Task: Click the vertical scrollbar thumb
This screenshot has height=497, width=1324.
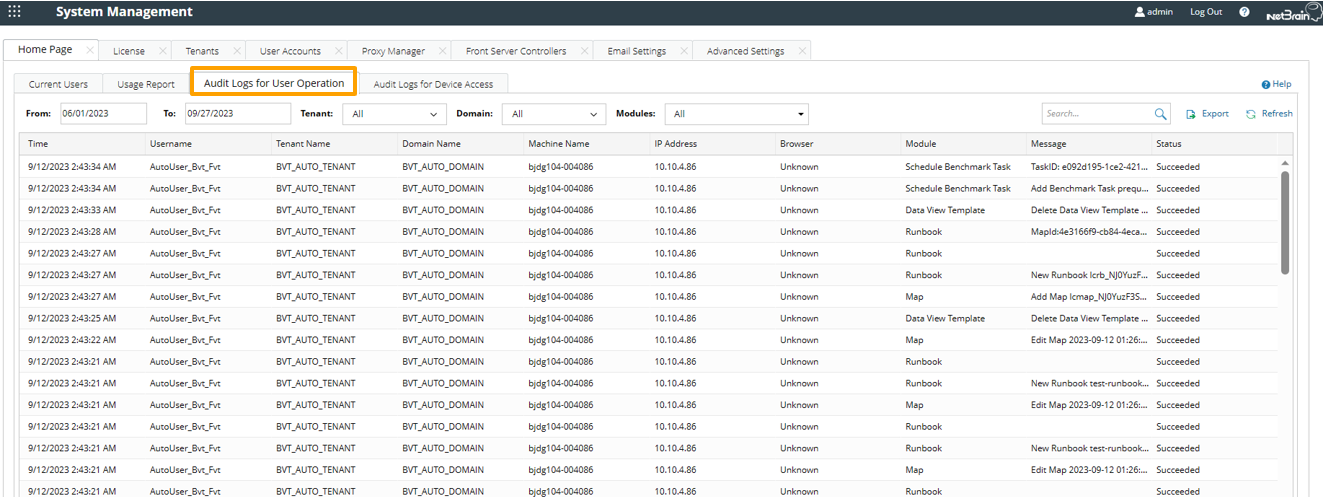Action: coord(1284,220)
